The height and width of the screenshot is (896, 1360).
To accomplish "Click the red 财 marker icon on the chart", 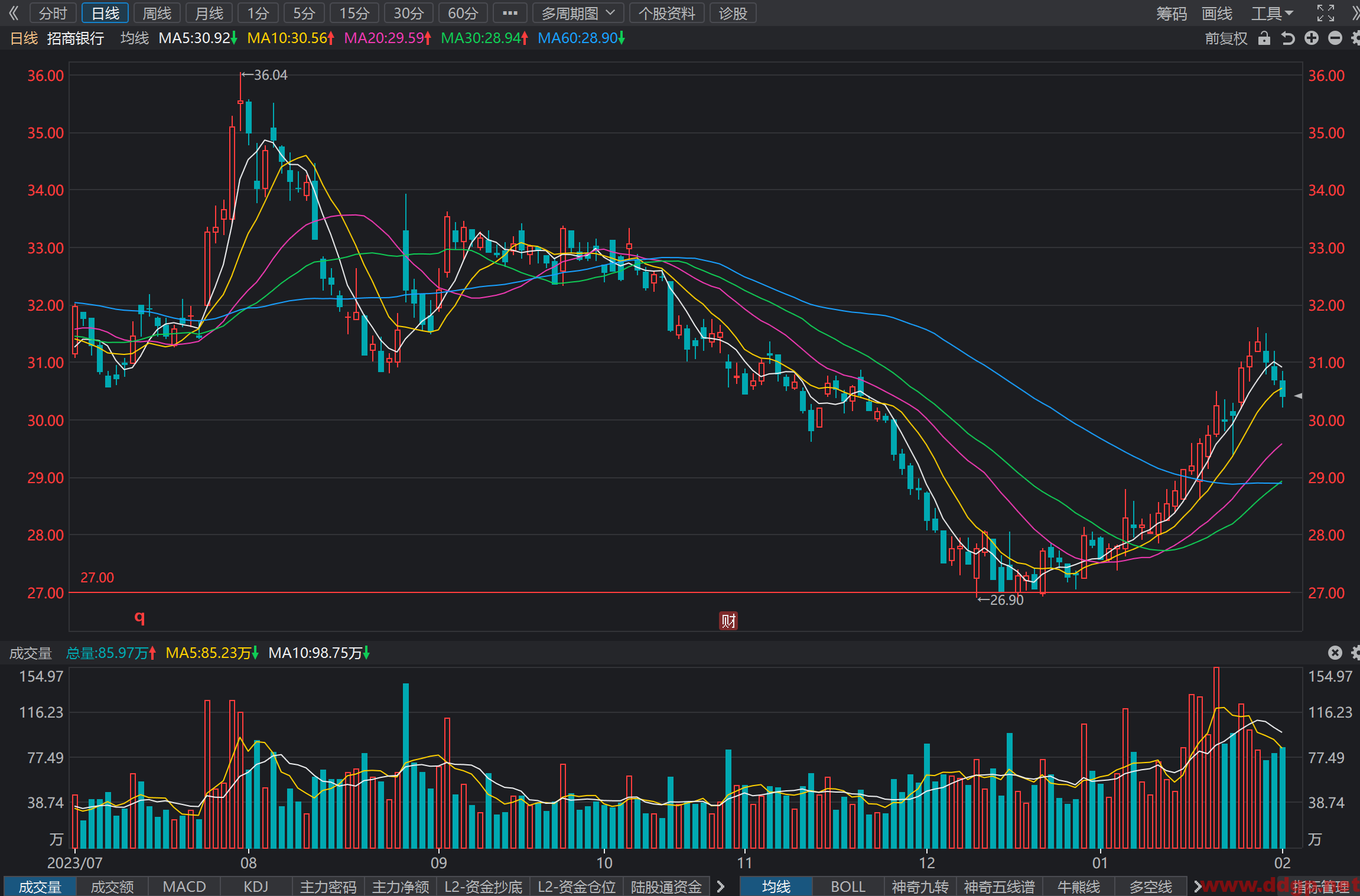I will pyautogui.click(x=728, y=621).
